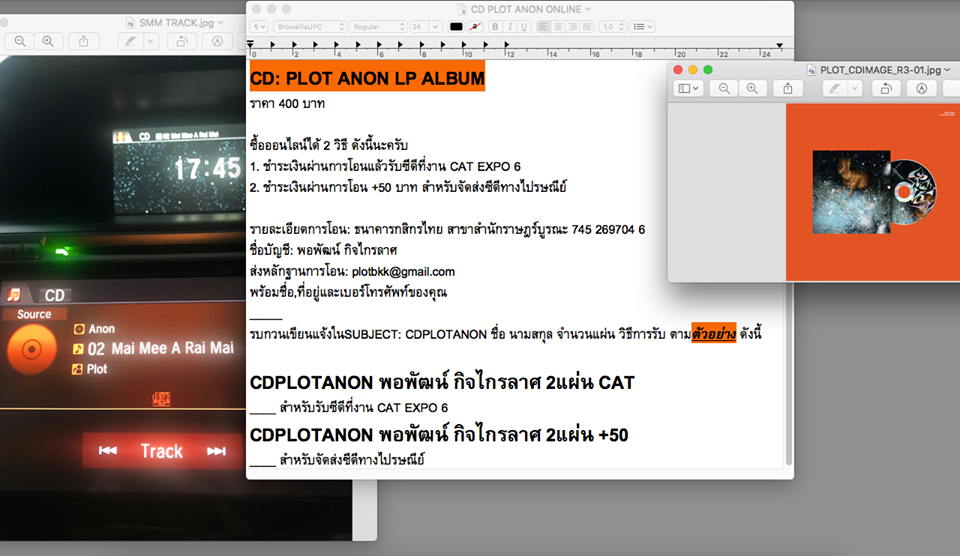The width and height of the screenshot is (960, 556).
Task: Center align the text
Action: [x=558, y=26]
